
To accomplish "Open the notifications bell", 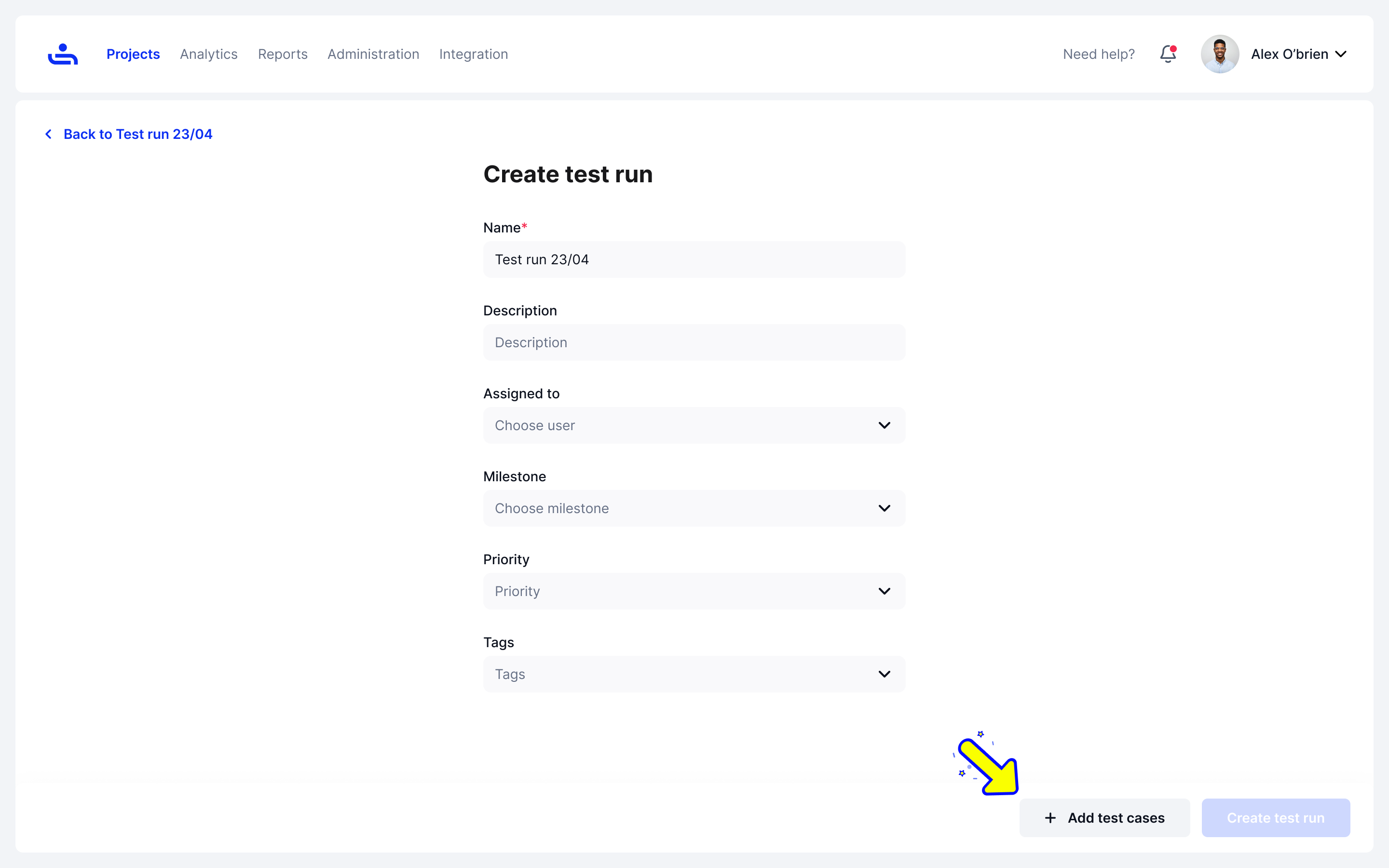I will 1168,54.
